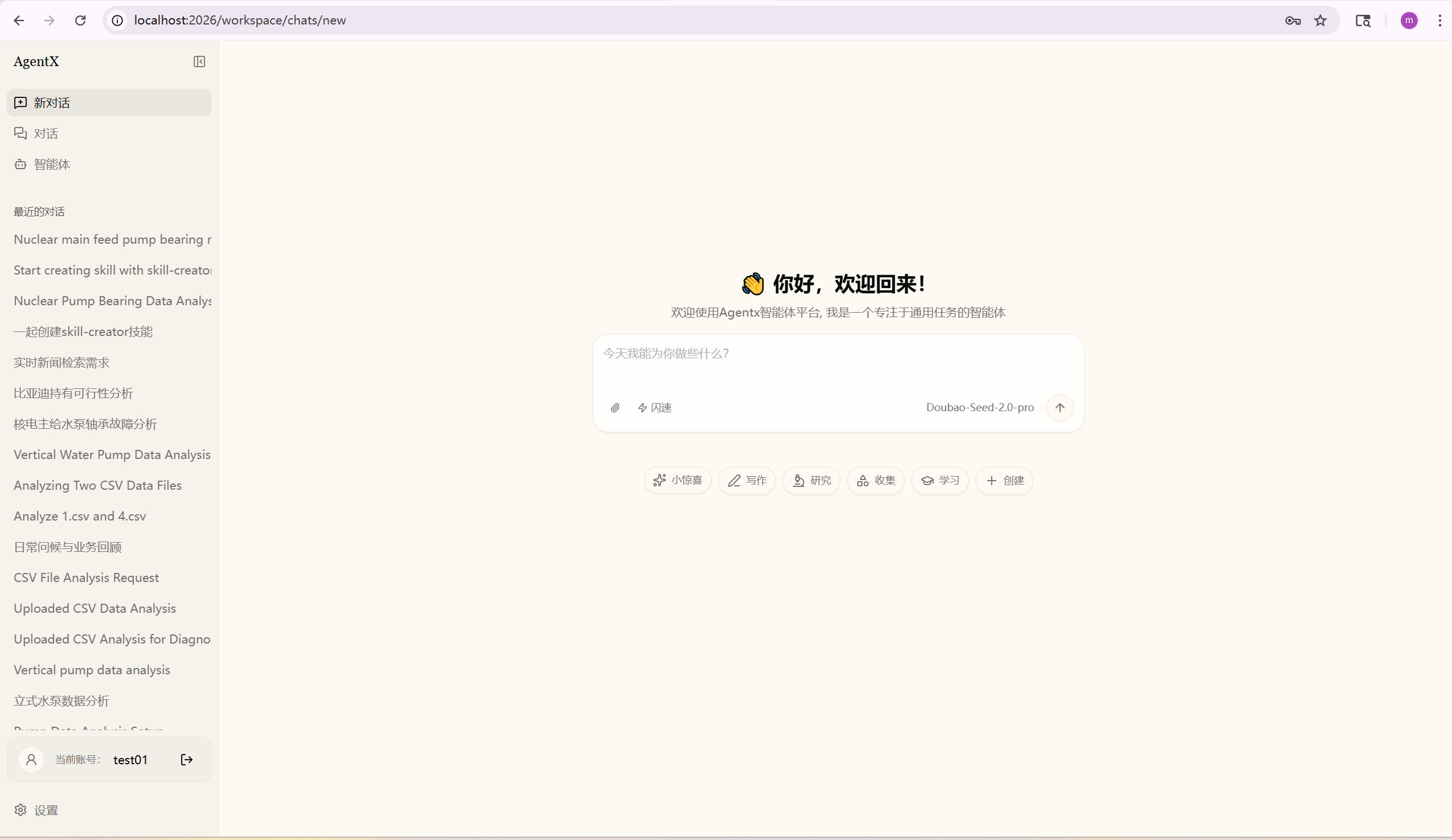Focus the 今天我能为你做些什么 message input
Viewport: 1452px width, 840px height.
click(837, 363)
